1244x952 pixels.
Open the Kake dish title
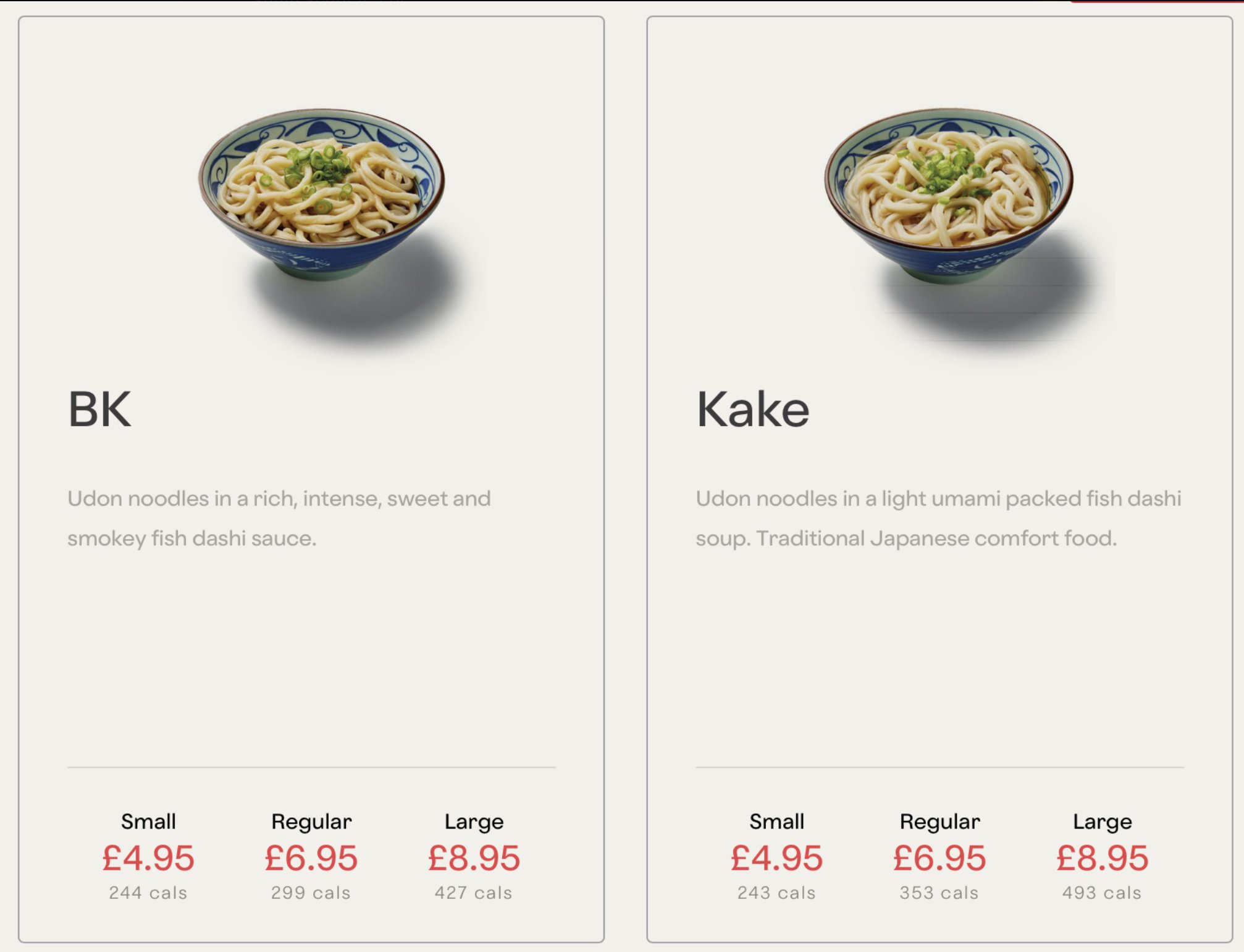(752, 409)
